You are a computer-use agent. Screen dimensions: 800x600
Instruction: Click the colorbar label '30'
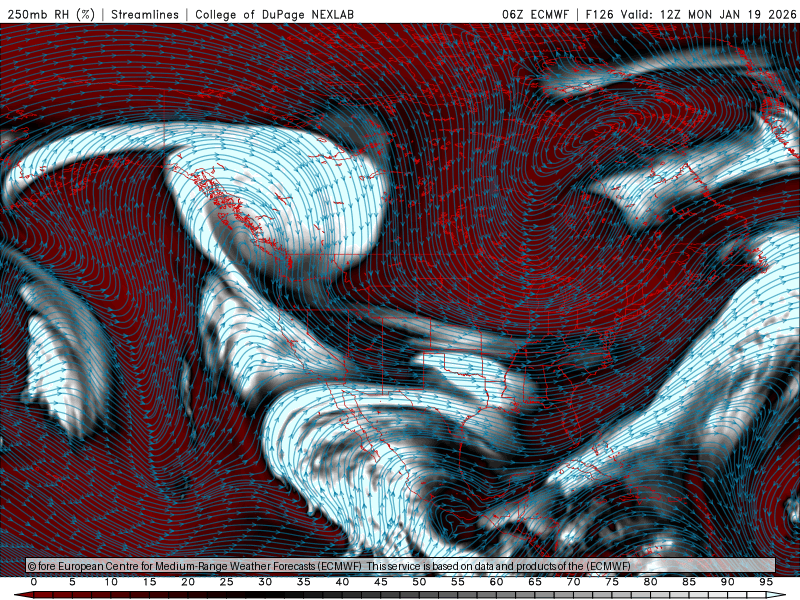(265, 582)
